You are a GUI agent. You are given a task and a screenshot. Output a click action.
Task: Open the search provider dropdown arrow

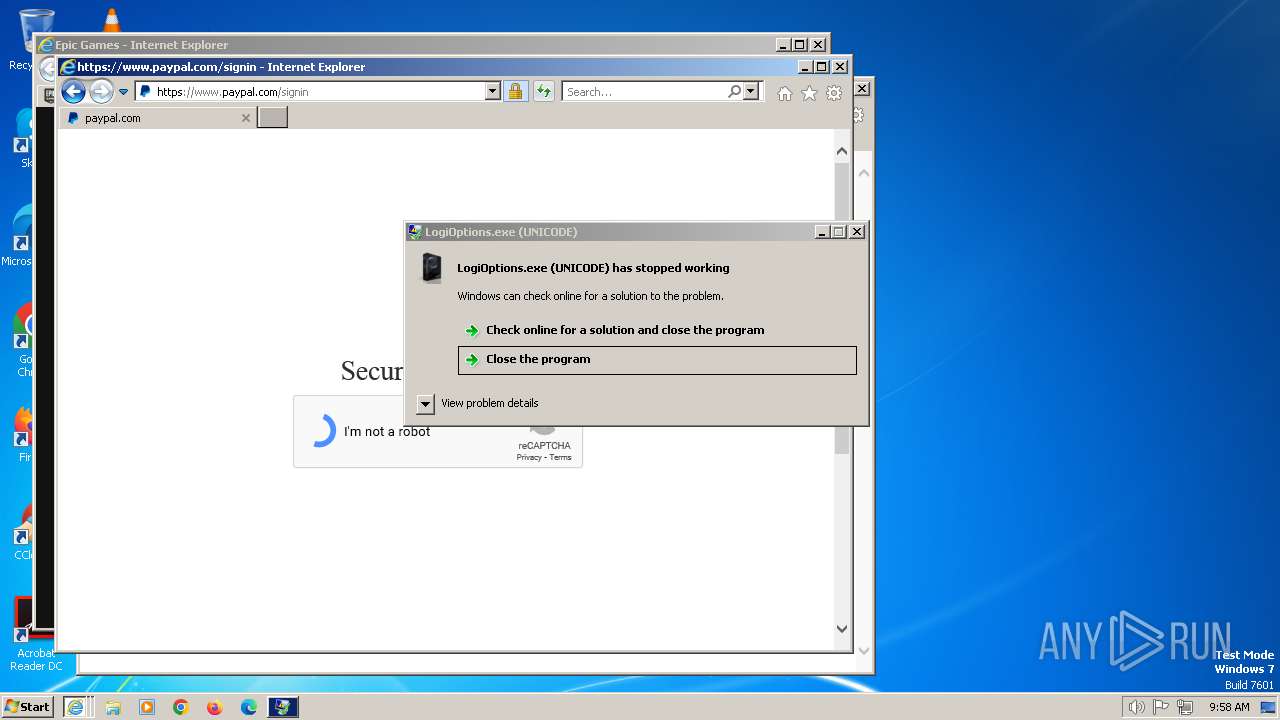(x=751, y=92)
